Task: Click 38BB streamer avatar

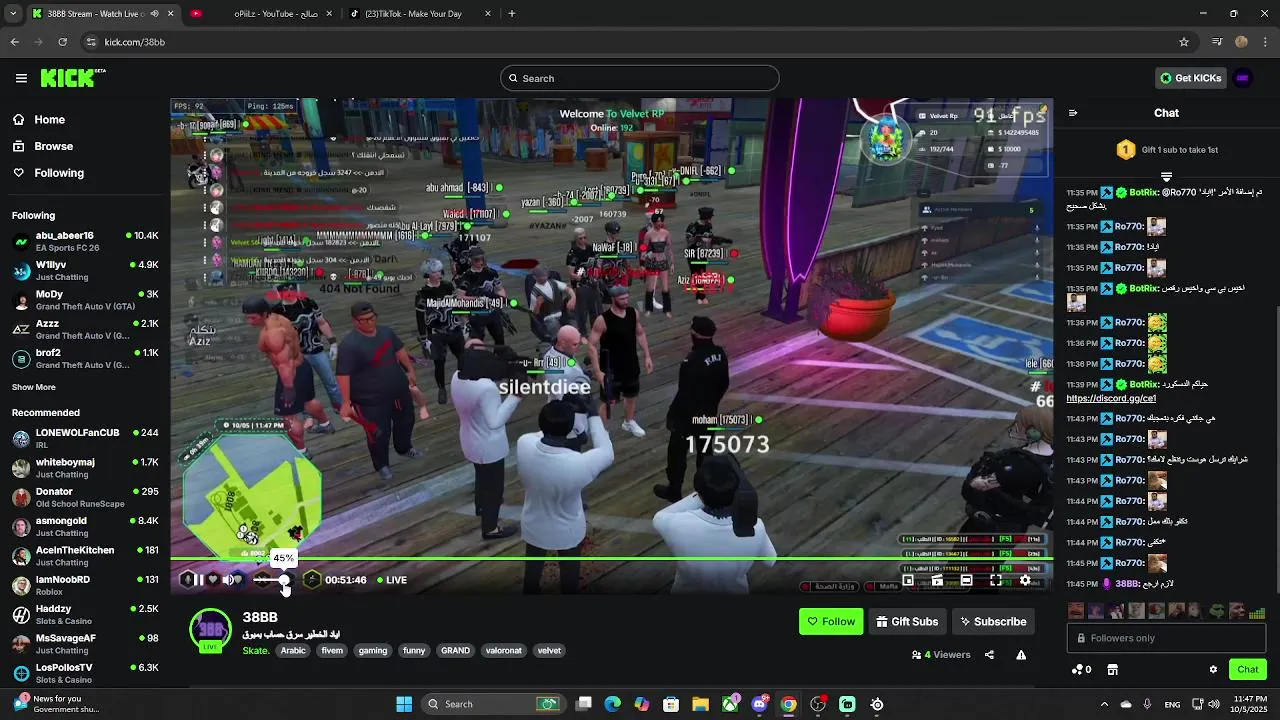Action: pyautogui.click(x=210, y=631)
